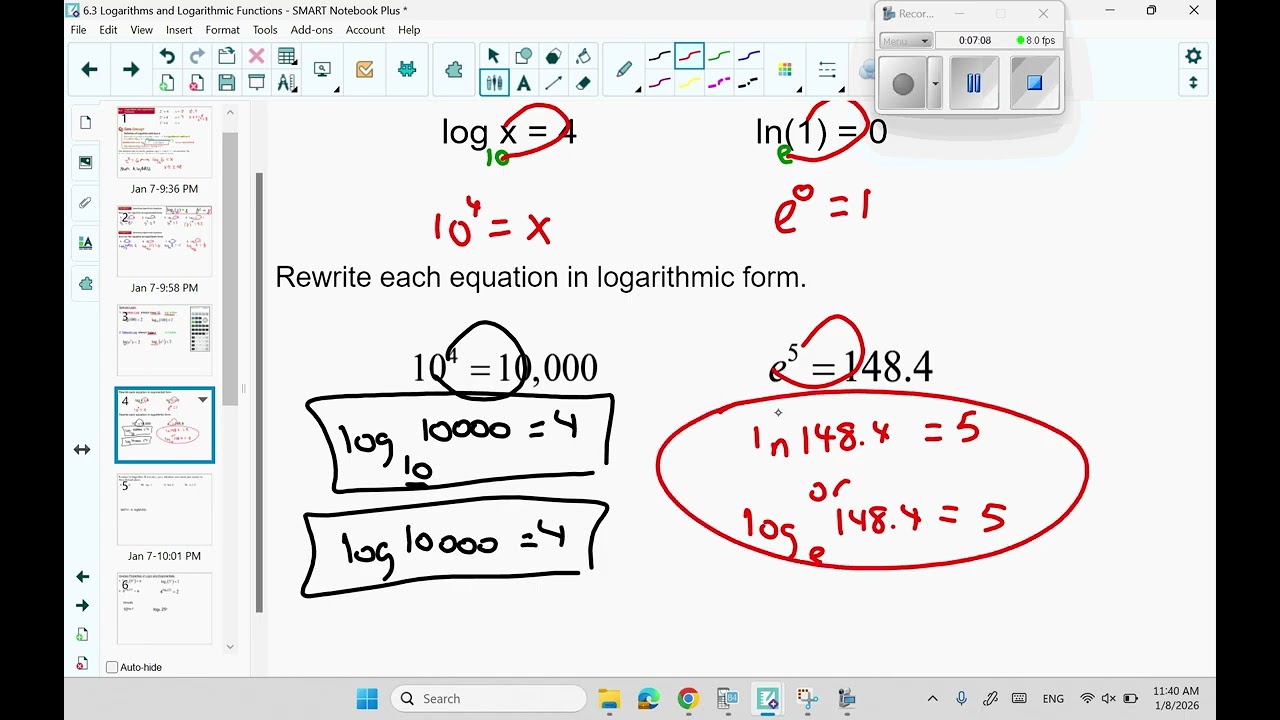Open the record options arrow in recorder
The image size is (1280, 720).
point(935,84)
